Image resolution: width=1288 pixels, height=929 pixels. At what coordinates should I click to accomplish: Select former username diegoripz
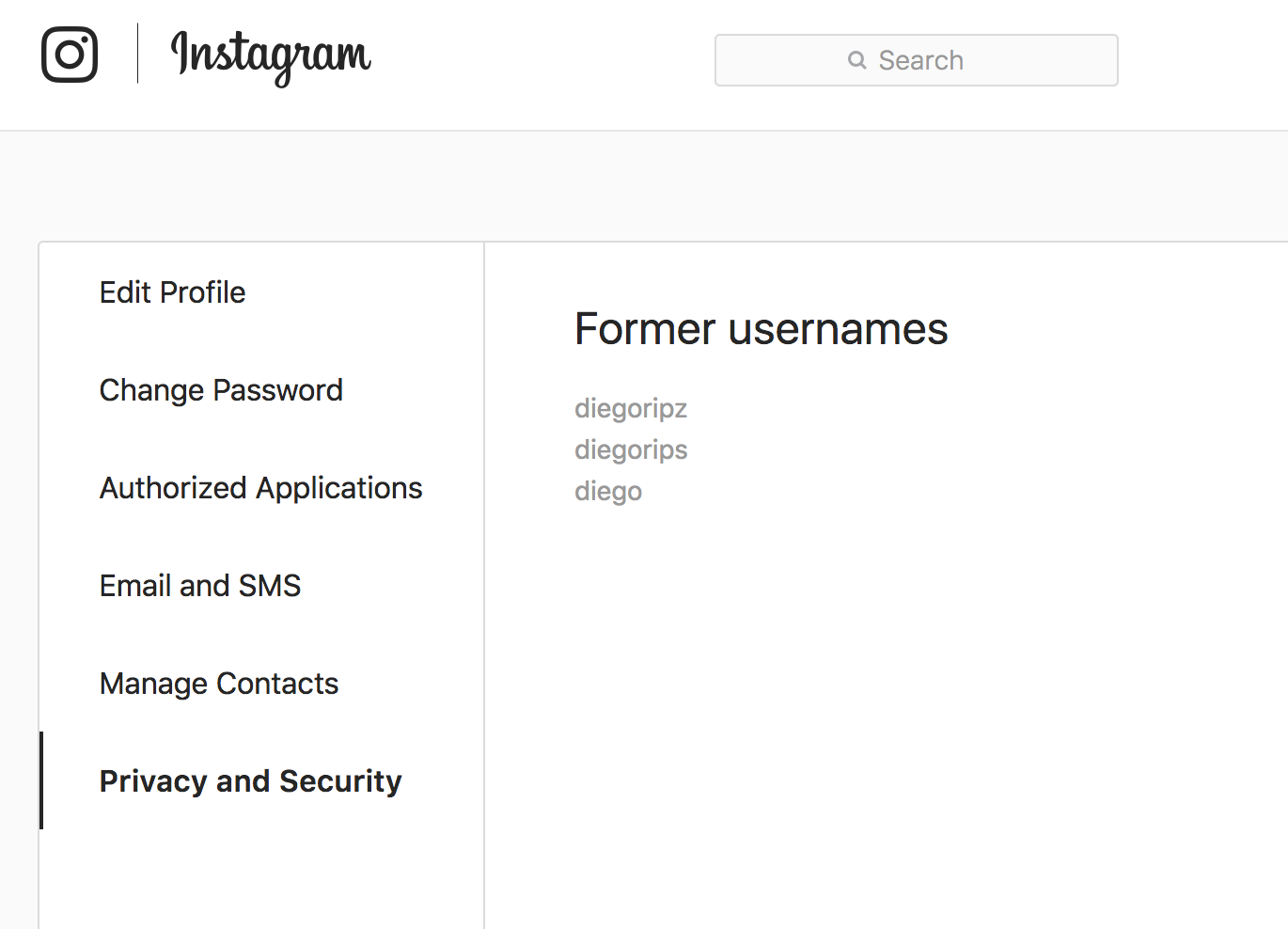(631, 408)
